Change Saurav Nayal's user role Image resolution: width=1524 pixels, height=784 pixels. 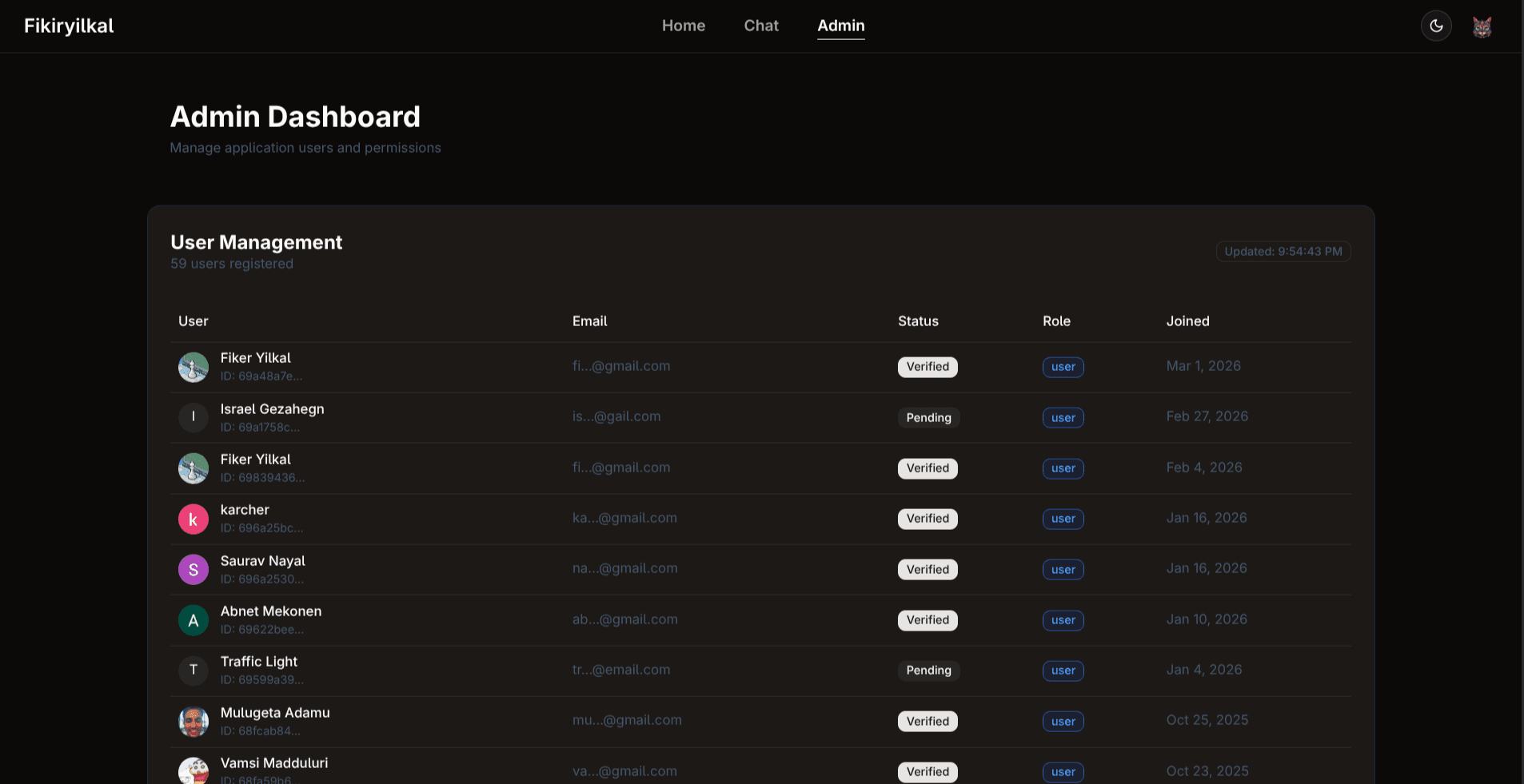coord(1063,569)
